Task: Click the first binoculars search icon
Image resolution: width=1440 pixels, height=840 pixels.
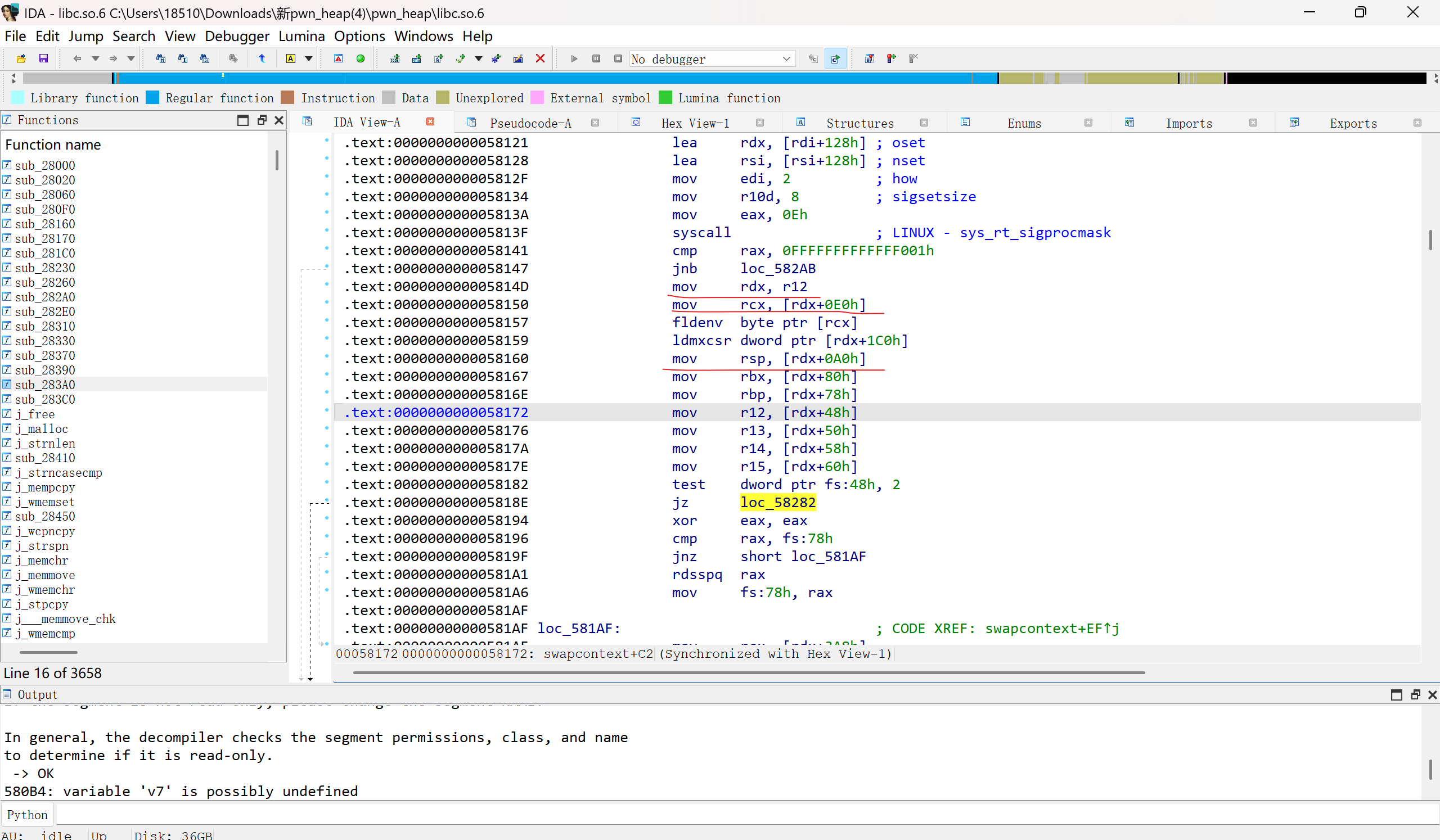Action: point(160,58)
